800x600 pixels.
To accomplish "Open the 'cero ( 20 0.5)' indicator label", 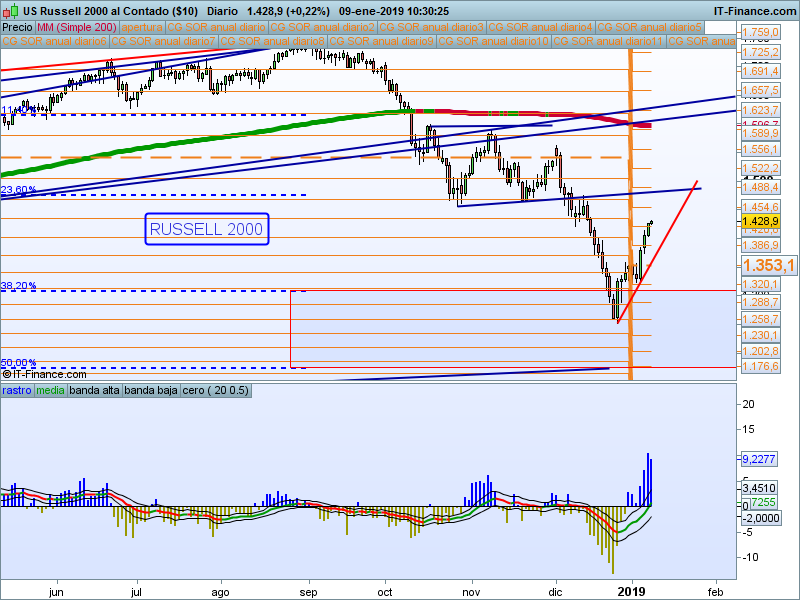I will tap(216, 391).
